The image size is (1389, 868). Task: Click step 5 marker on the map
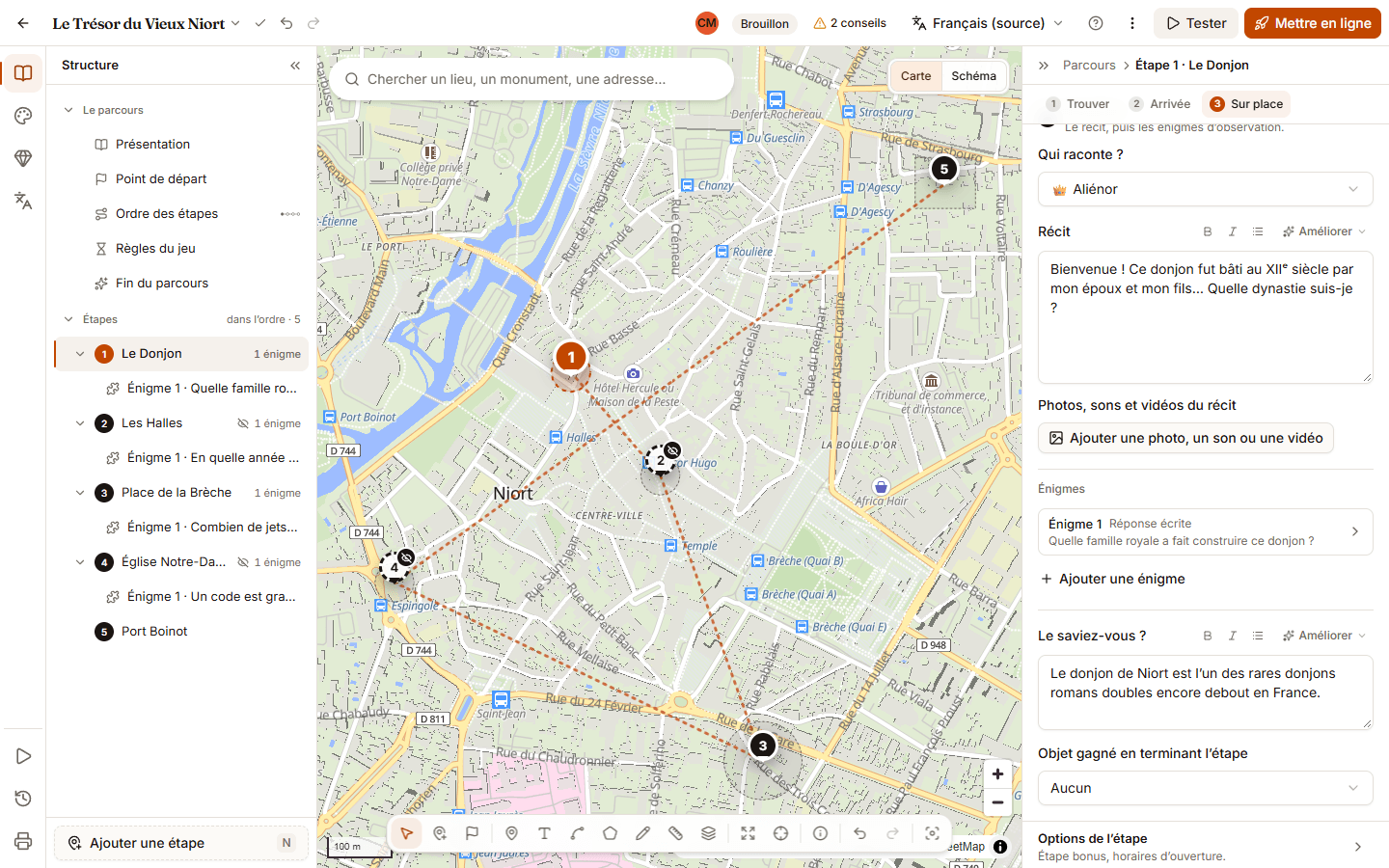coord(944,169)
